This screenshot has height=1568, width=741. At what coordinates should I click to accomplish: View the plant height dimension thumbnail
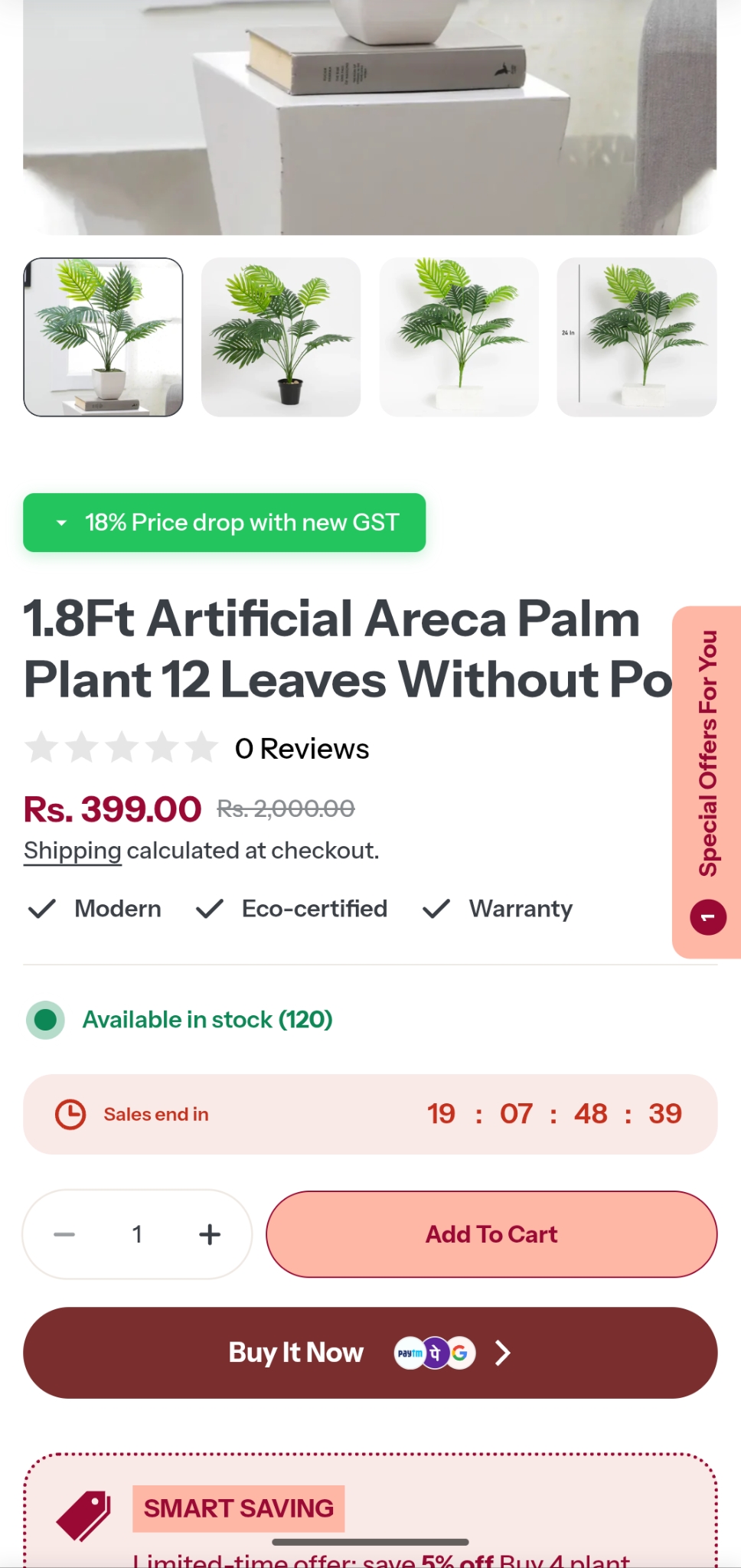(637, 338)
